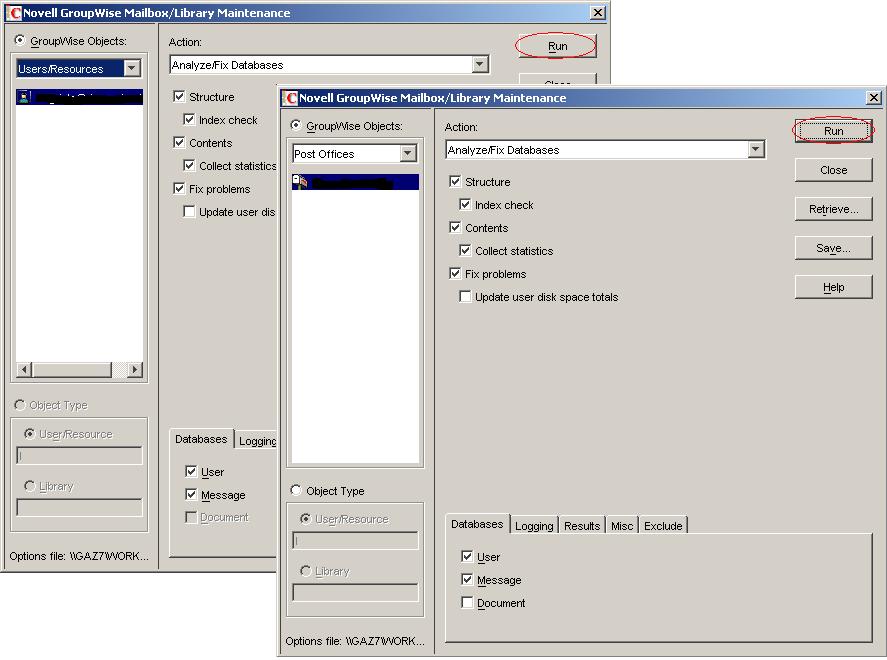Screen dimensions: 887x660
Task: Toggle Message checkbox in back window
Action: [x=191, y=495]
